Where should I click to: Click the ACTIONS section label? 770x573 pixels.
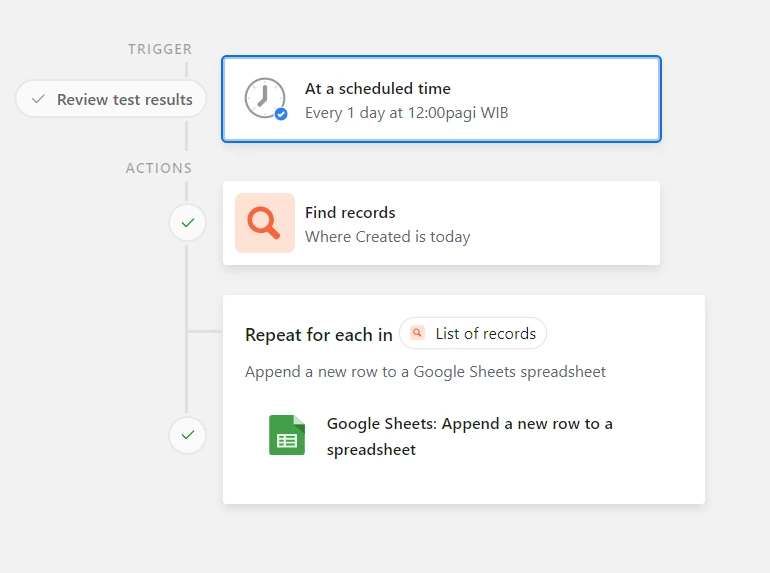(x=159, y=168)
